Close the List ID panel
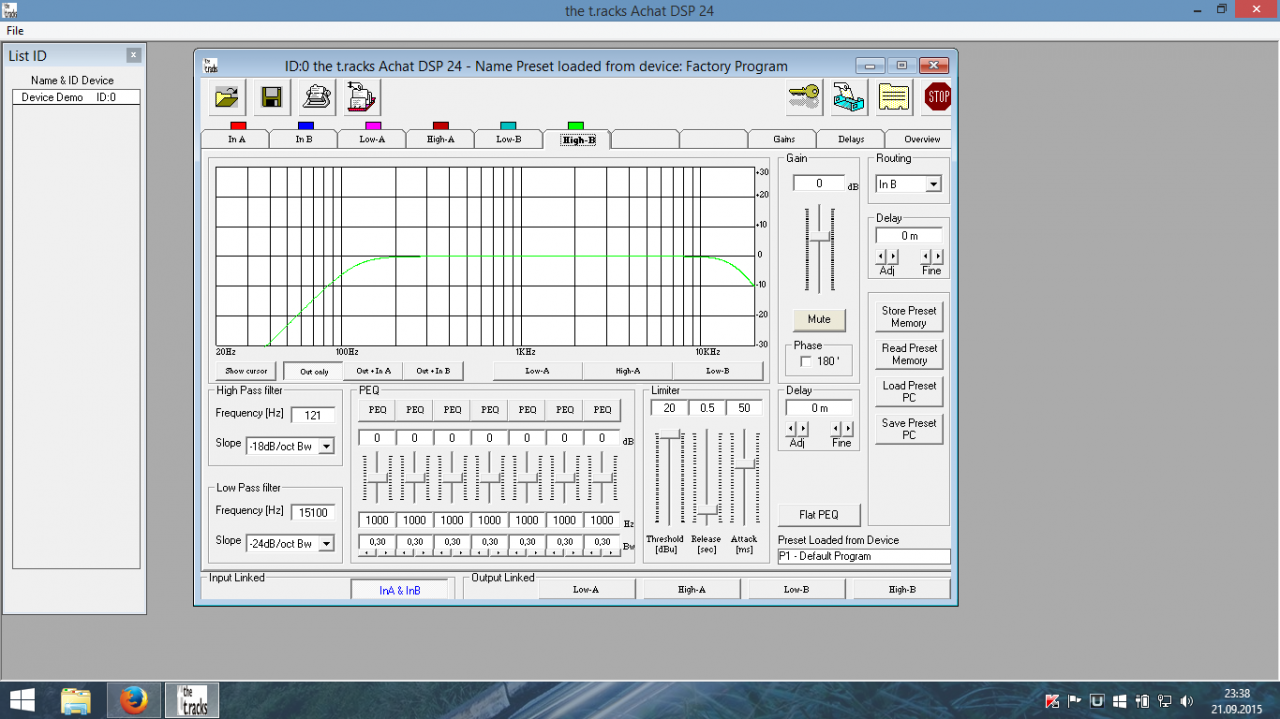1280x719 pixels. point(133,55)
